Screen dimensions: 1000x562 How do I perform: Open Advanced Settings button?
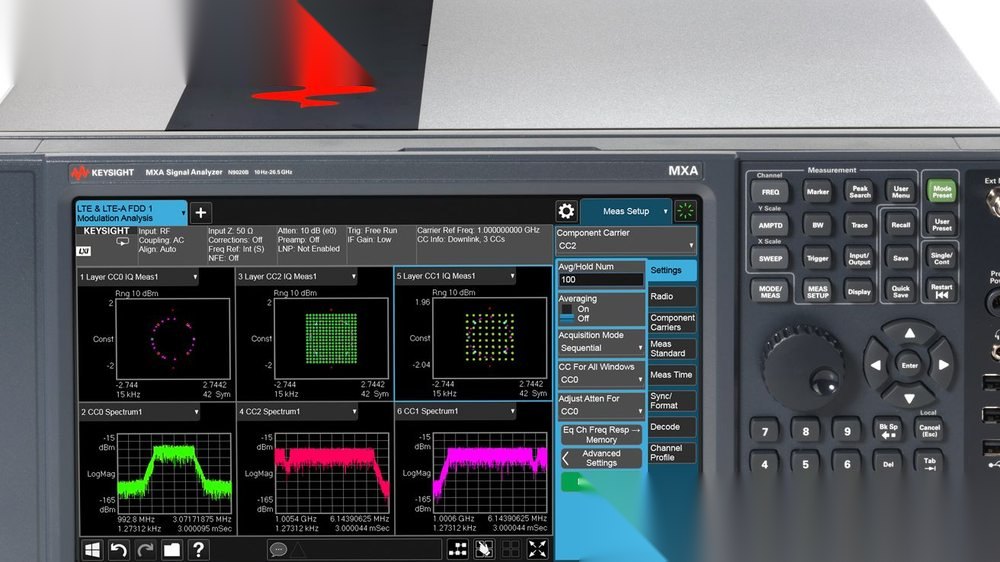coord(601,458)
